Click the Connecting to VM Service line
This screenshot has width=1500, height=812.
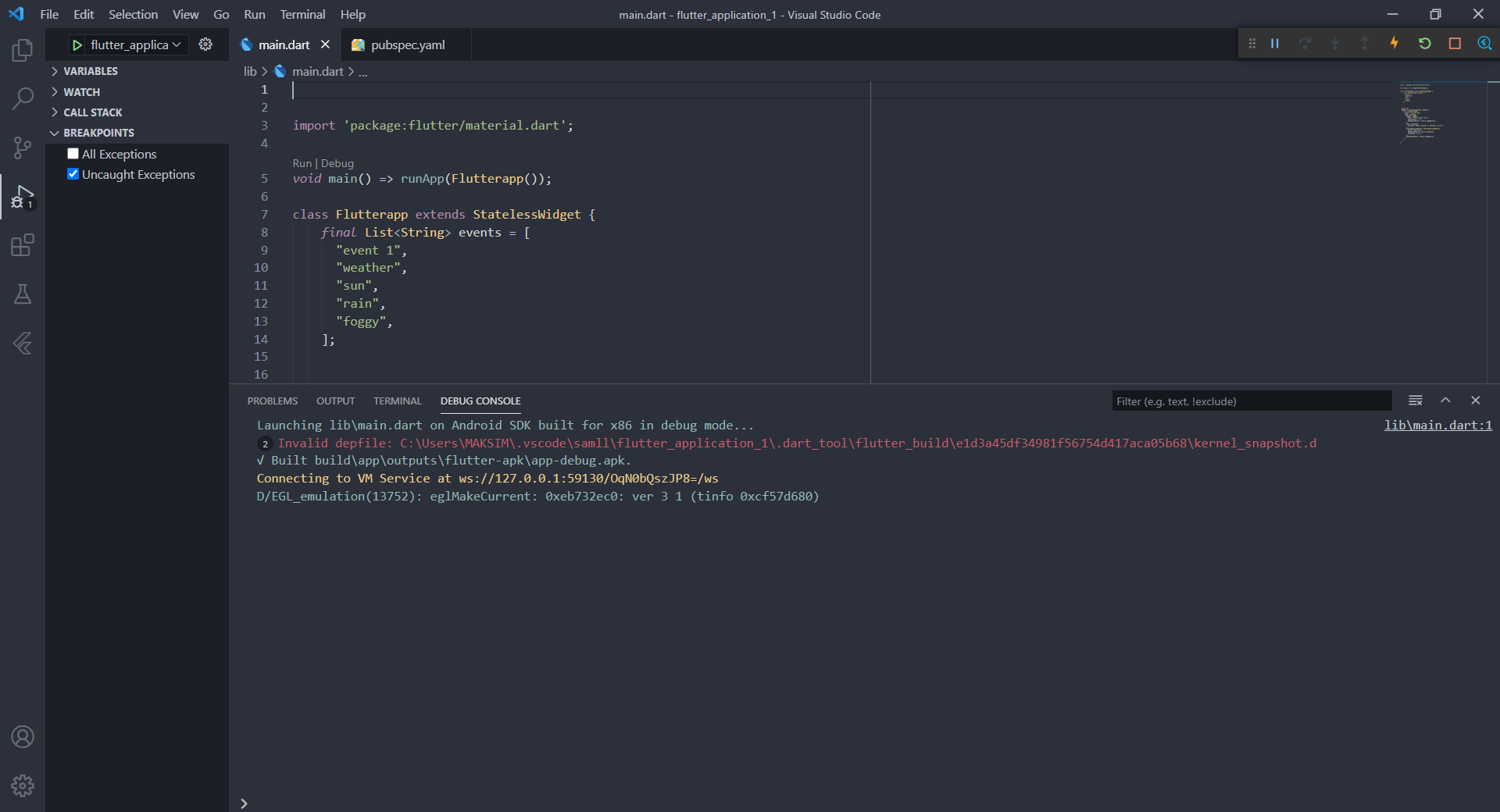pos(487,479)
